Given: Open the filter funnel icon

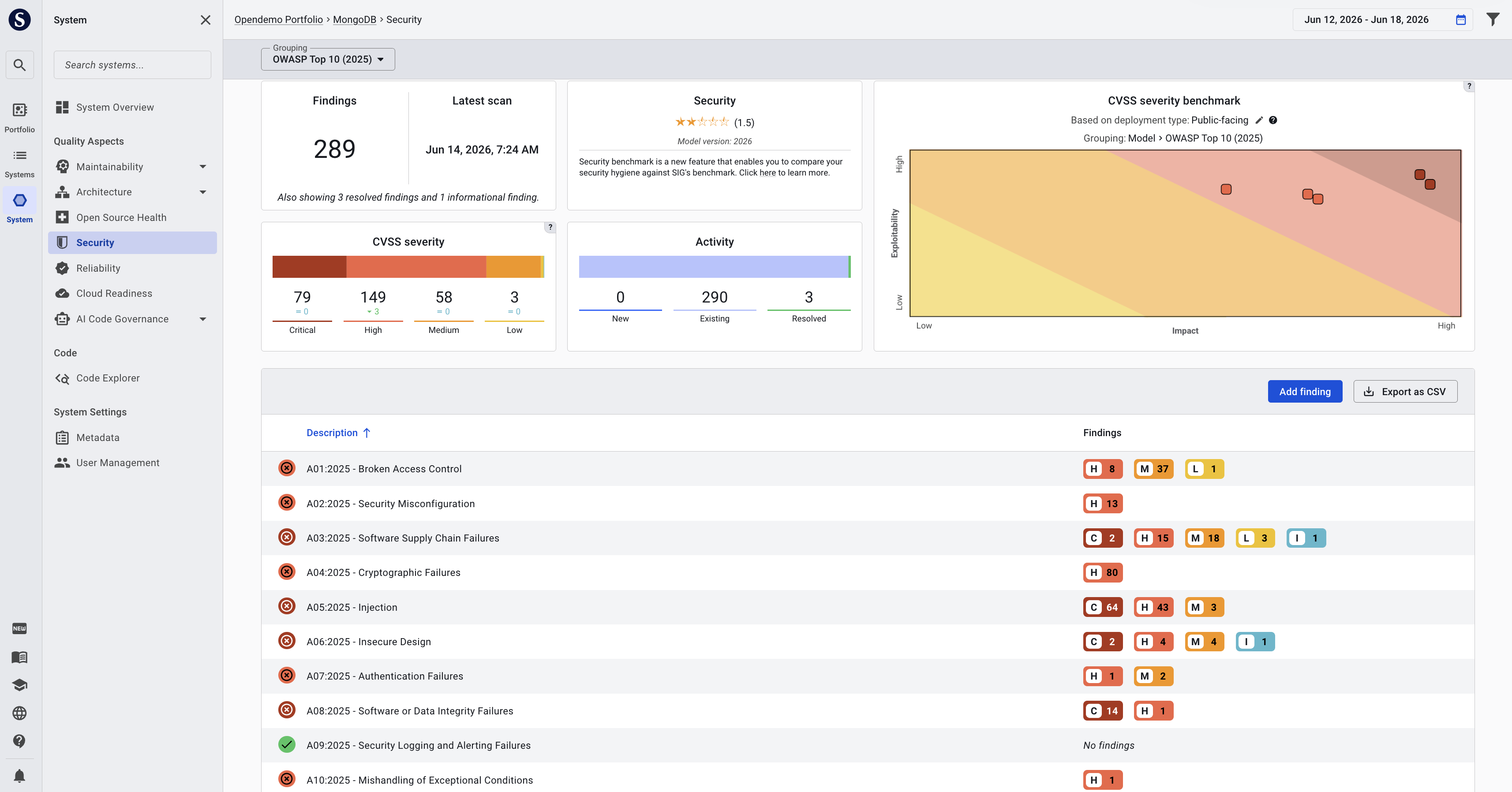Looking at the screenshot, I should (1493, 19).
